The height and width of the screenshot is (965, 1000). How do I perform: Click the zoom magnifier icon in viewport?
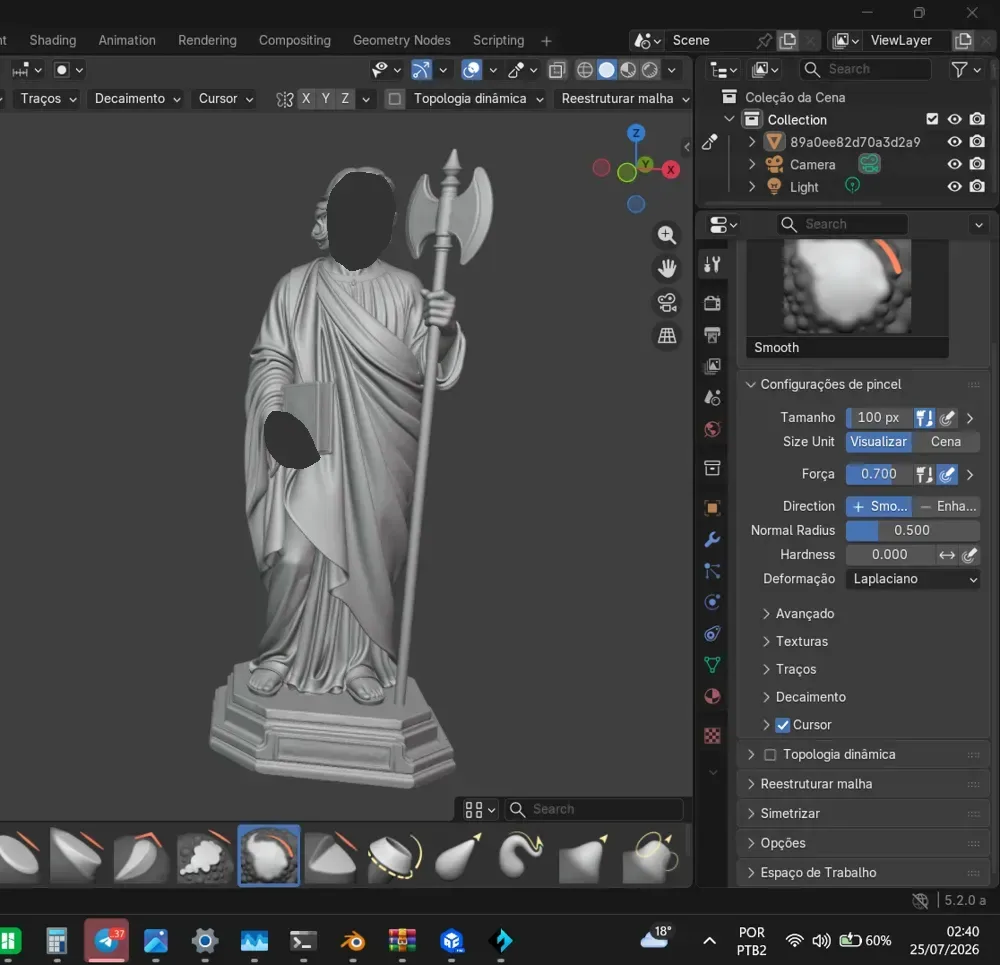(666, 235)
